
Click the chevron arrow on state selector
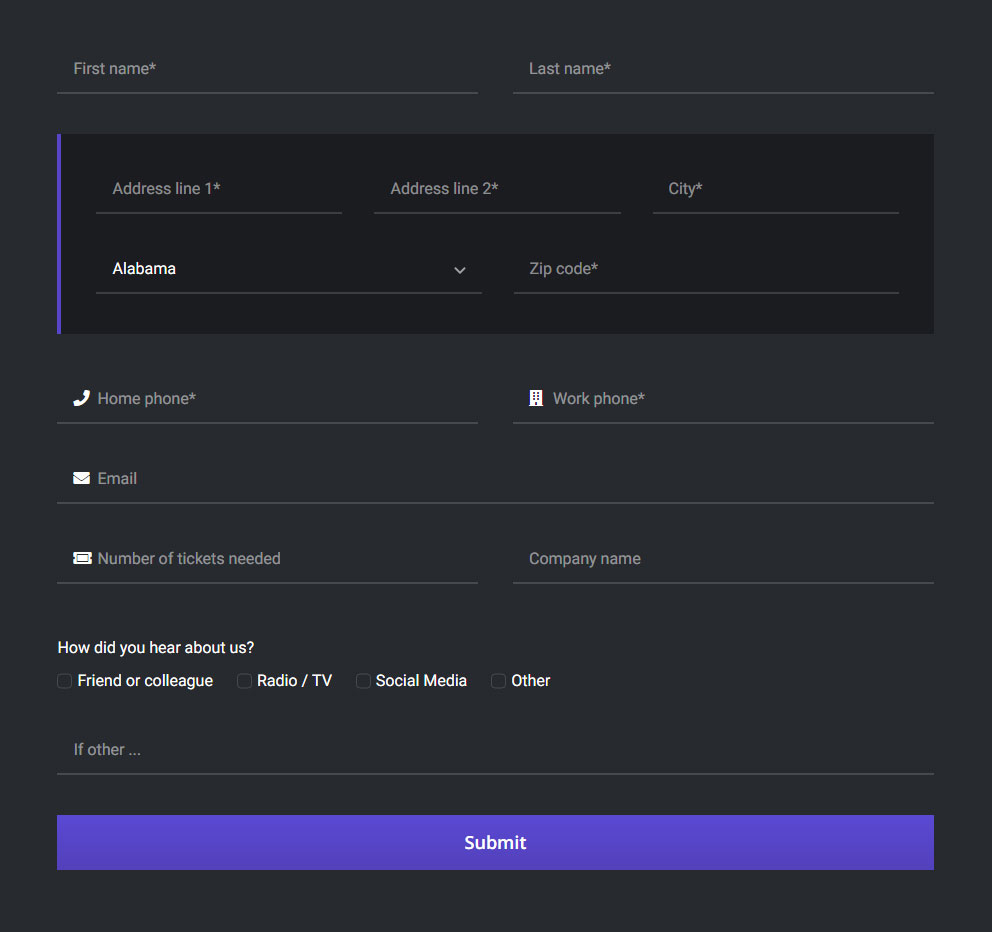click(x=460, y=270)
